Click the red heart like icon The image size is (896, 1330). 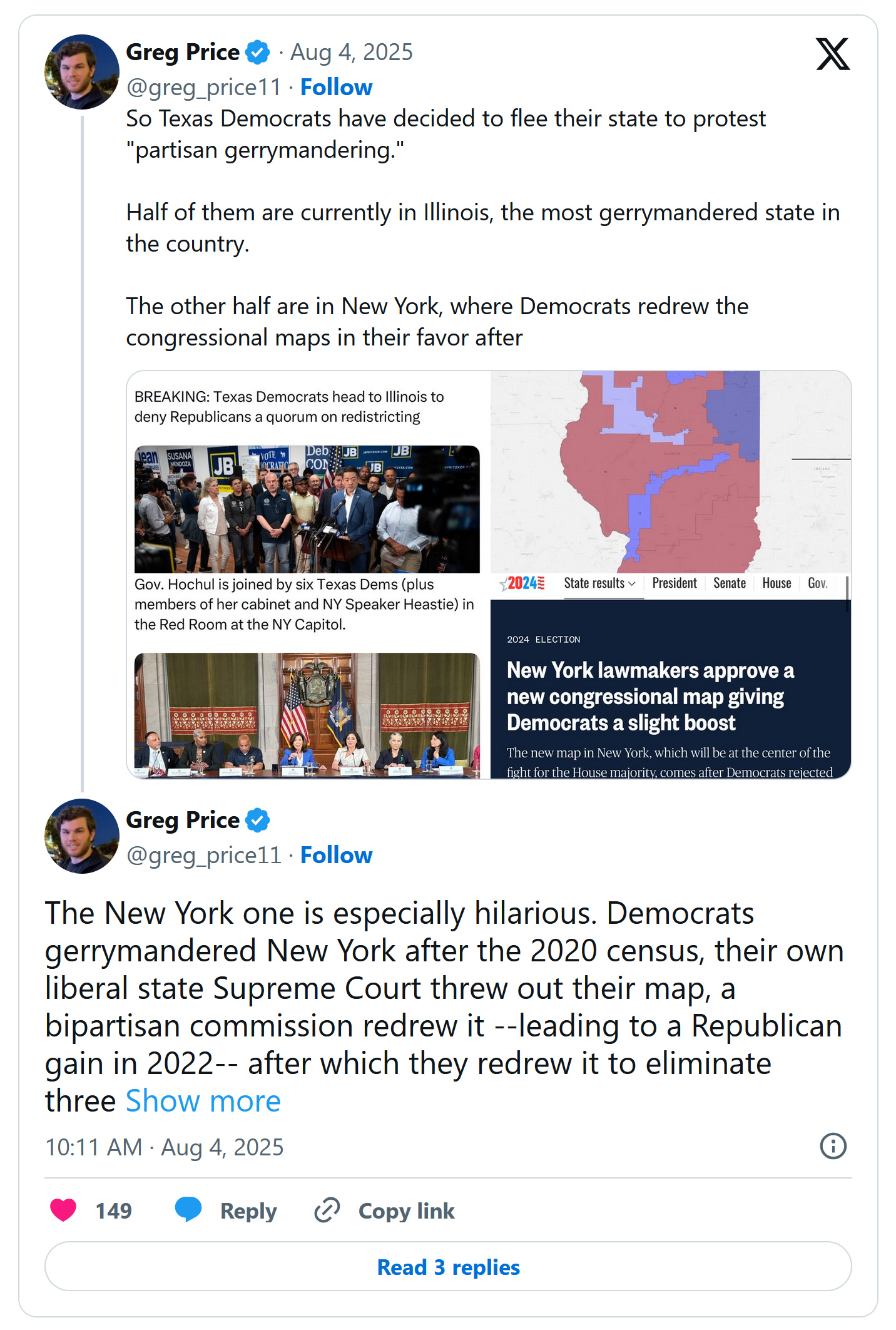point(63,1210)
